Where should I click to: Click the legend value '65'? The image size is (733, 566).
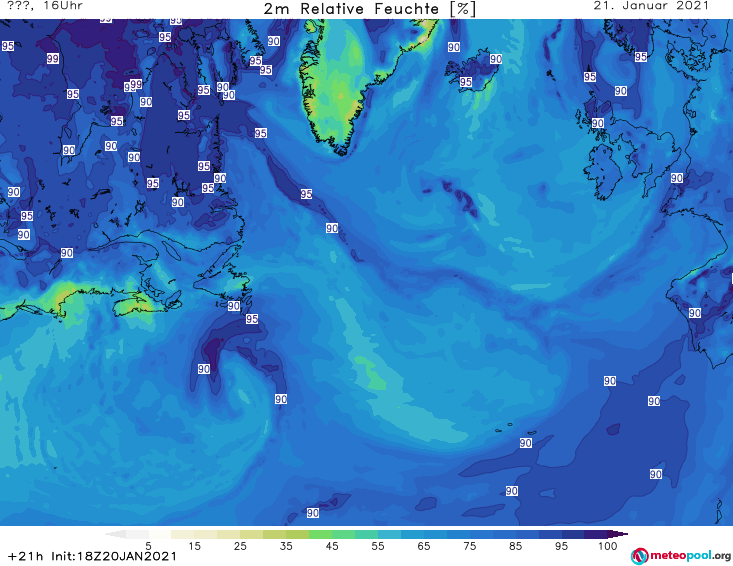(424, 546)
